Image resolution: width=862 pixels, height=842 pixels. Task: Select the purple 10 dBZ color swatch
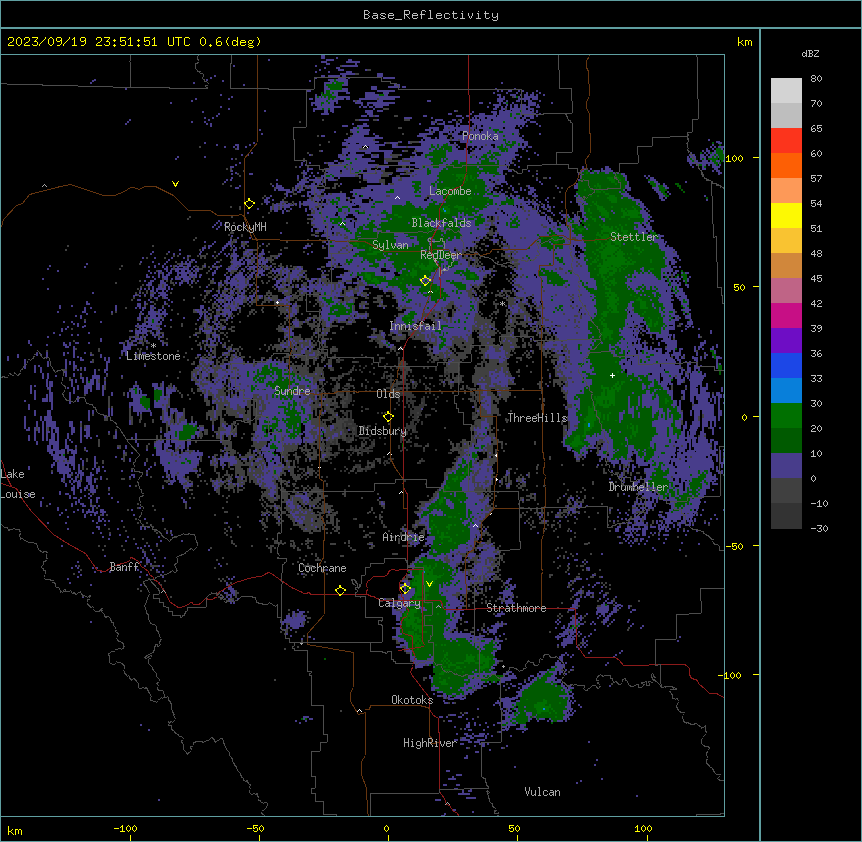[x=786, y=466]
